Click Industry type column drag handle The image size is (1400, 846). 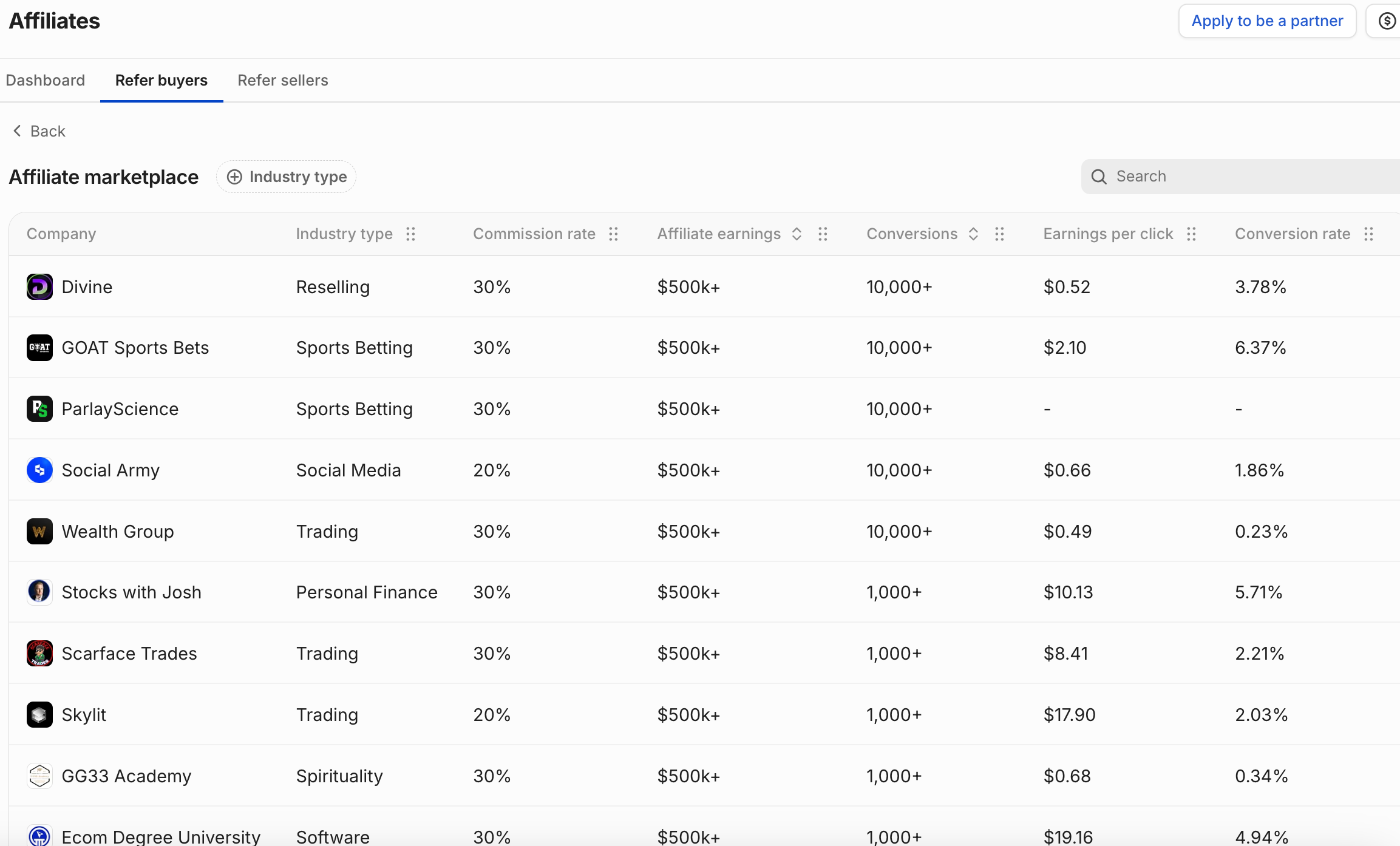click(411, 234)
